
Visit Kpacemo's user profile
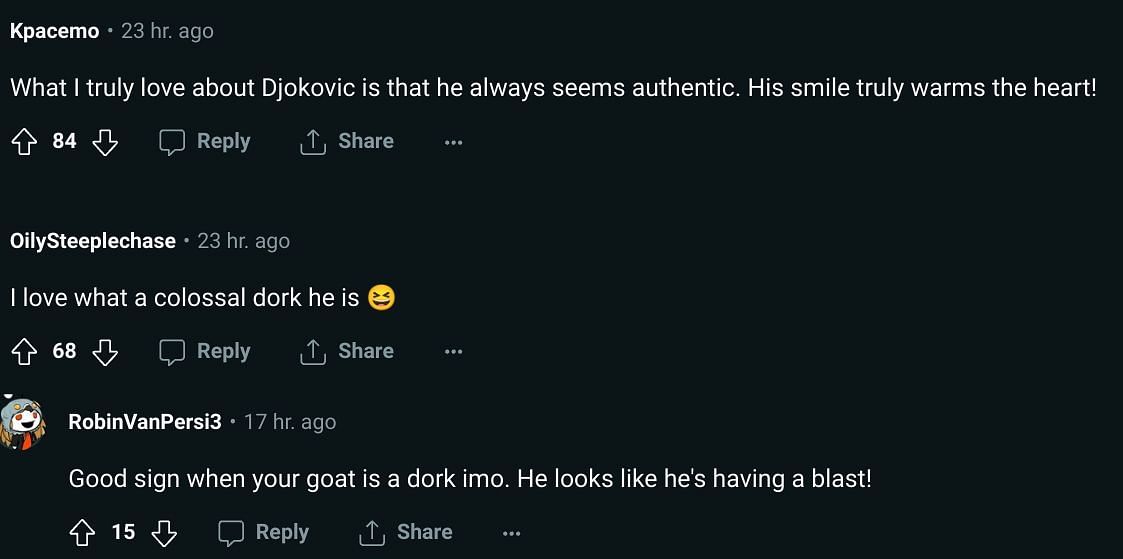tap(55, 32)
